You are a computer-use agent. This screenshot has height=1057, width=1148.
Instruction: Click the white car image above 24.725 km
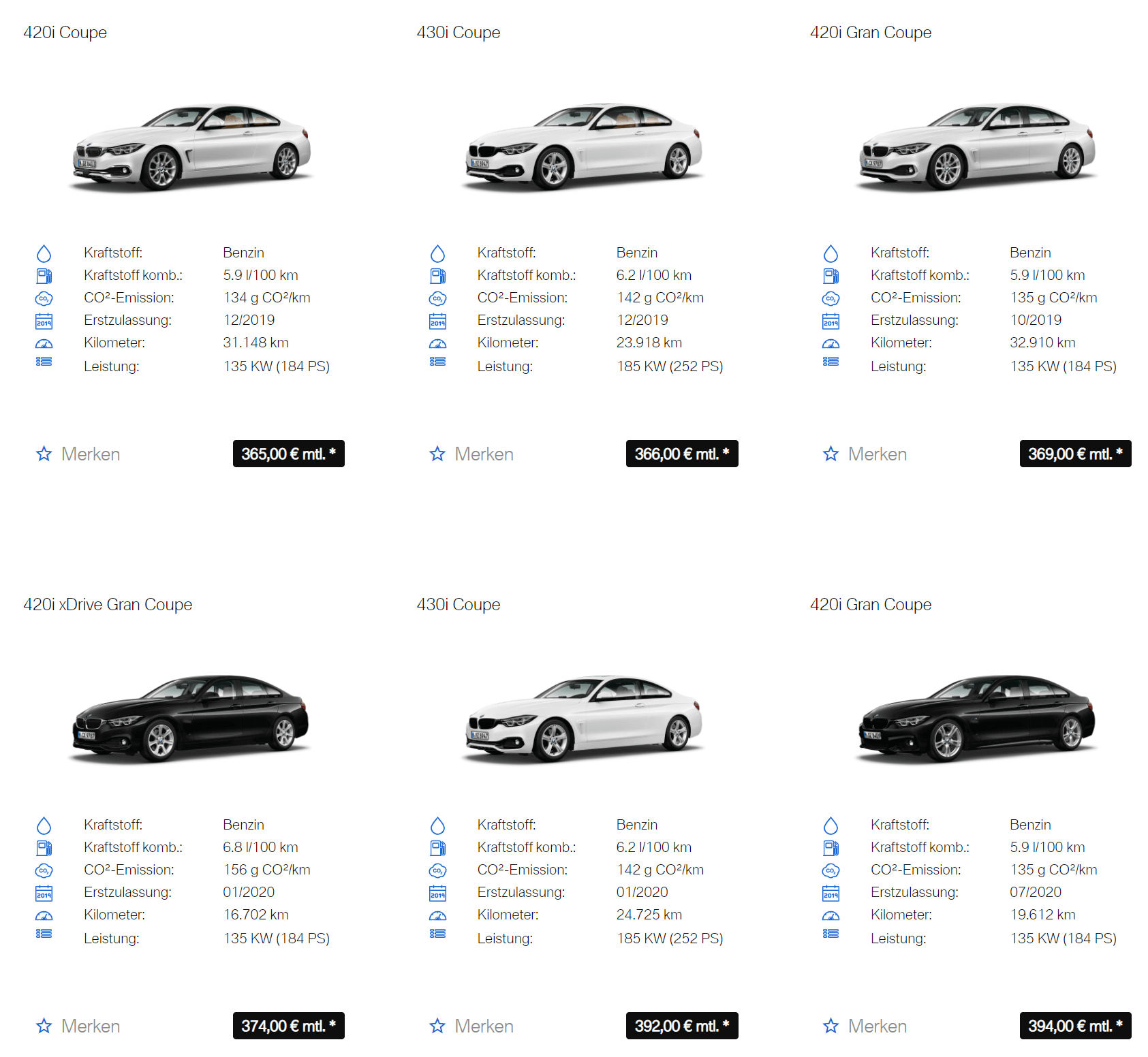pos(583,719)
